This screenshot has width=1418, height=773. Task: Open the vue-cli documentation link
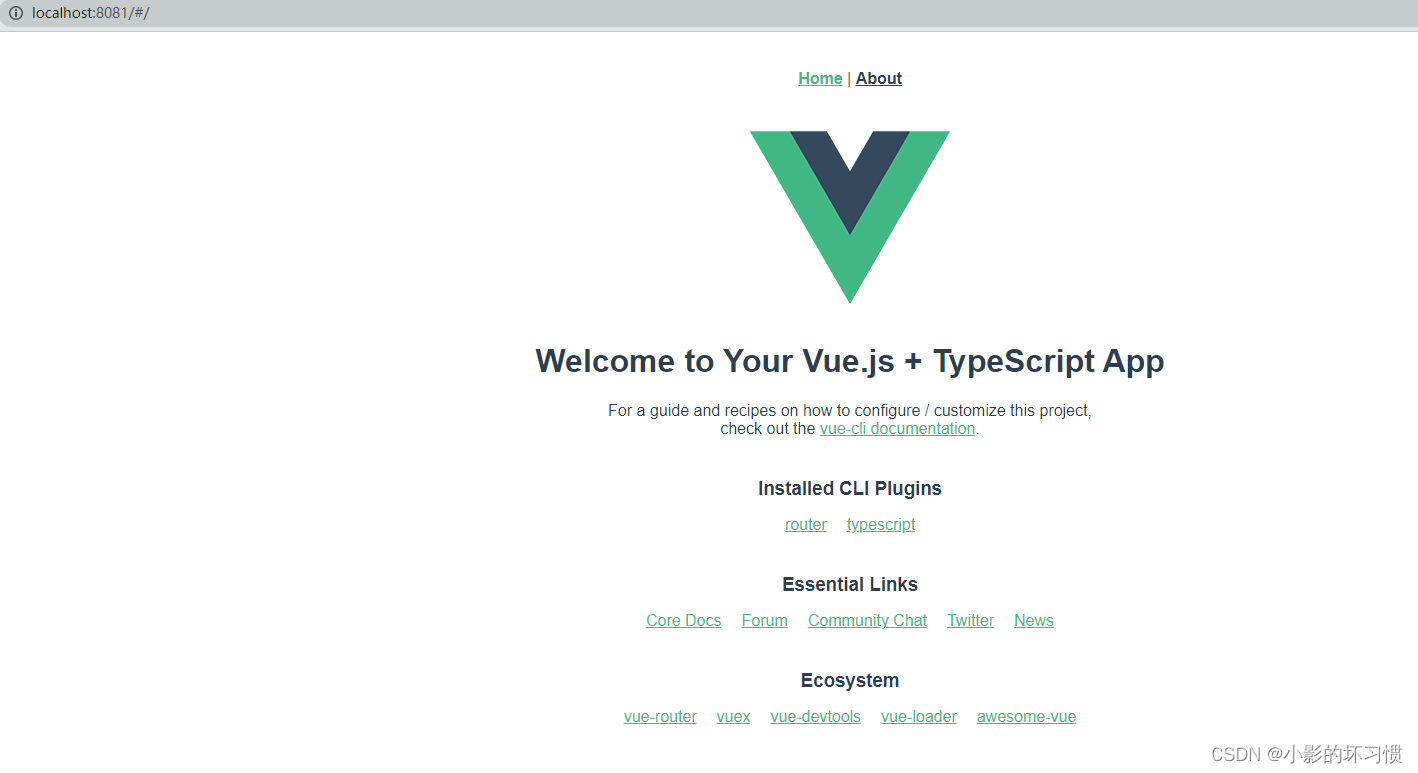tap(897, 428)
